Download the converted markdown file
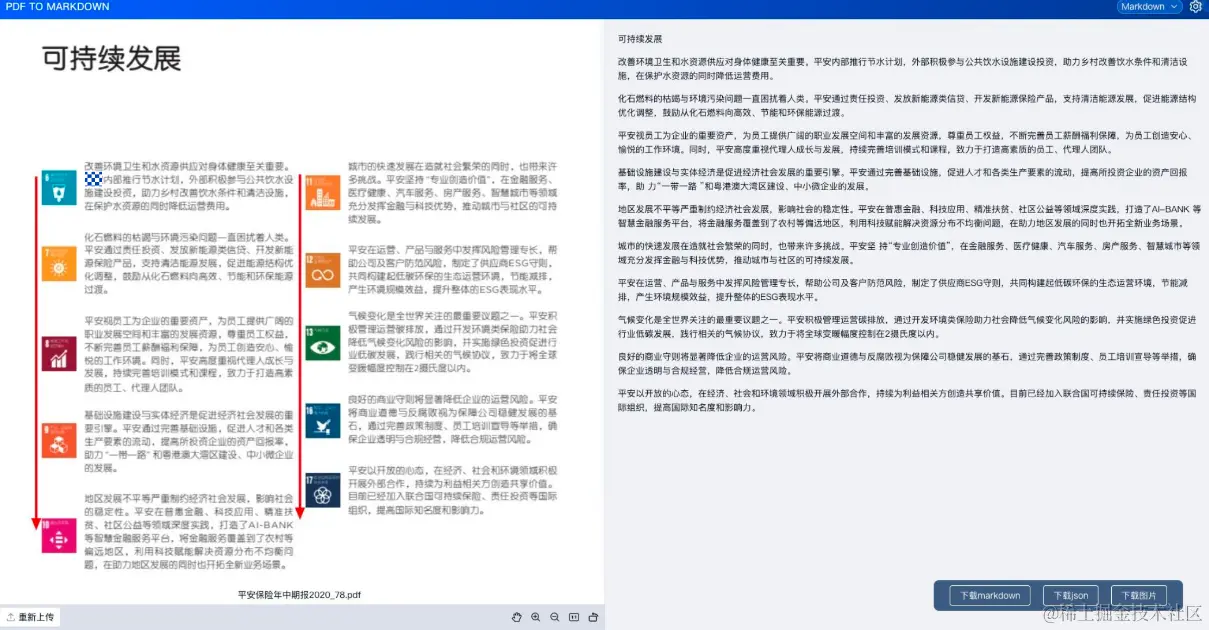 coord(987,595)
